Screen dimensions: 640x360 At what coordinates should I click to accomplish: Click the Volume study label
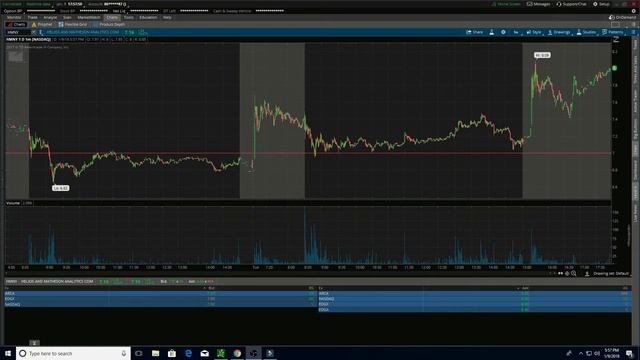(13, 203)
